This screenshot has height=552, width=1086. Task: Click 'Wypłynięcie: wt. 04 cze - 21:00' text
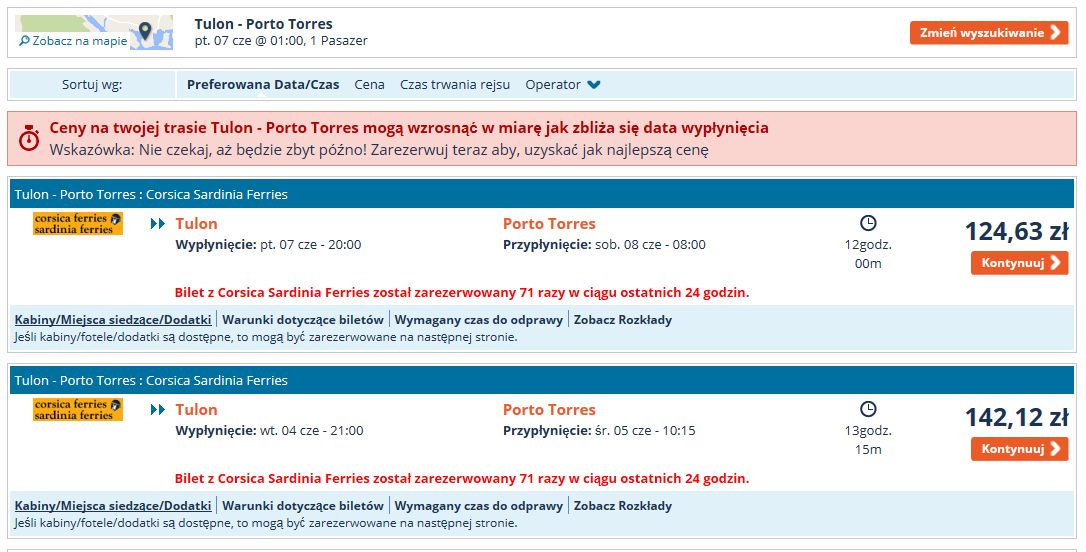[x=269, y=431]
